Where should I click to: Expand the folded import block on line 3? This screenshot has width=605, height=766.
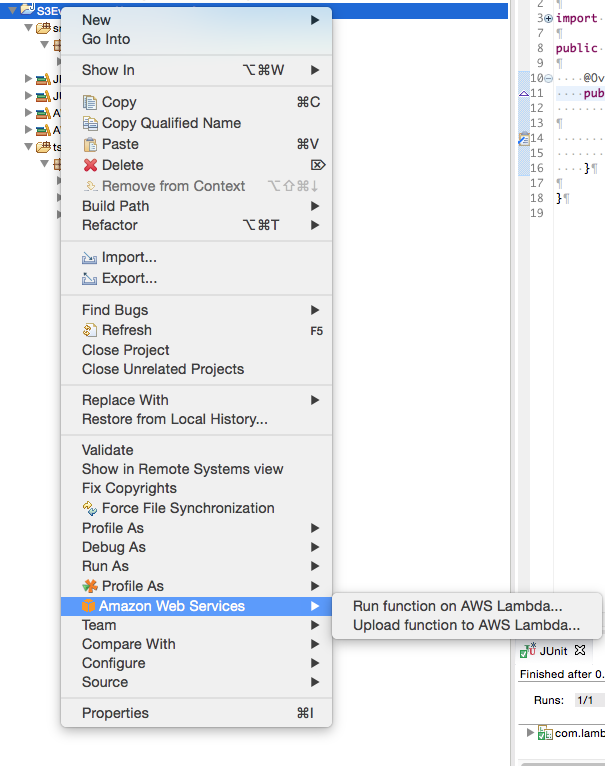[x=549, y=19]
